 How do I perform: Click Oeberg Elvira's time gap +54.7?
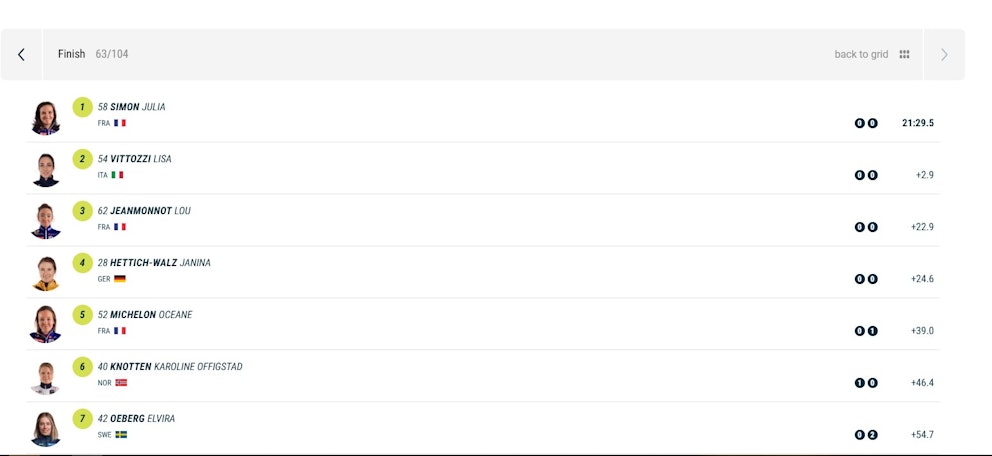[x=922, y=435]
